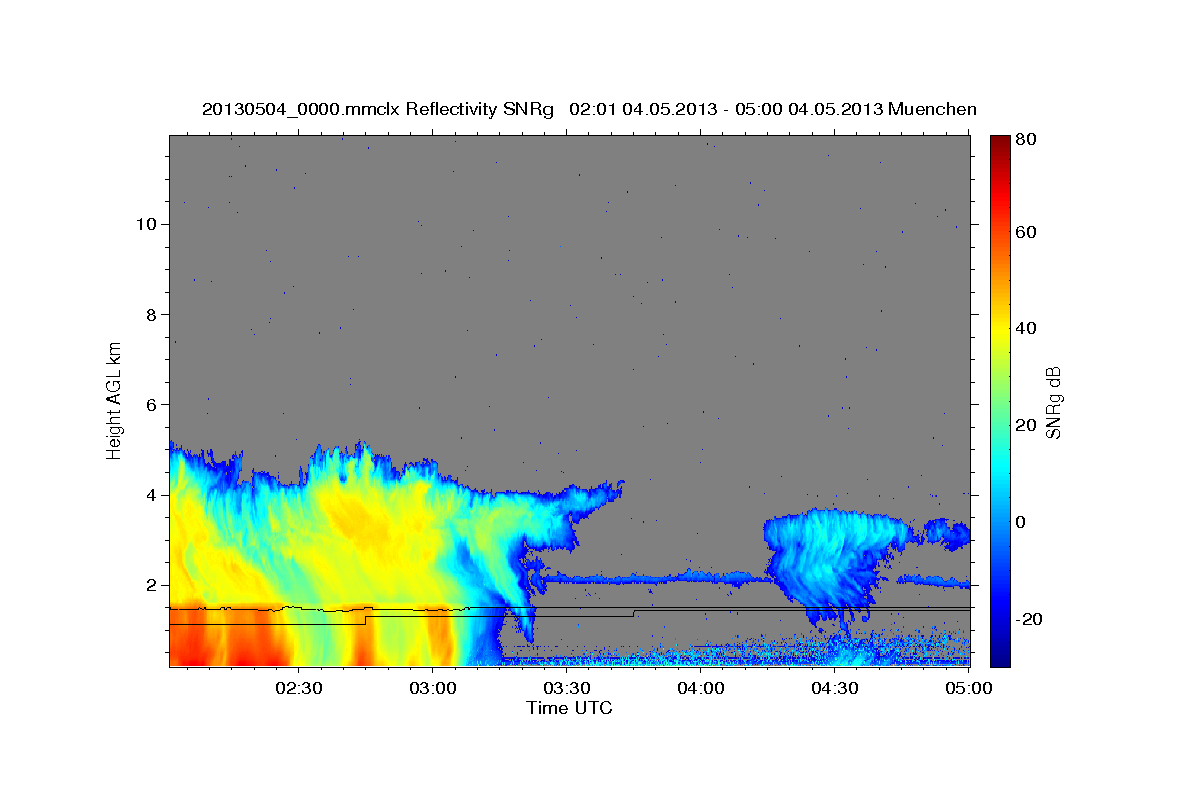Image resolution: width=1200 pixels, height=800 pixels.
Task: Click the height tick label 4
Action: coord(151,495)
